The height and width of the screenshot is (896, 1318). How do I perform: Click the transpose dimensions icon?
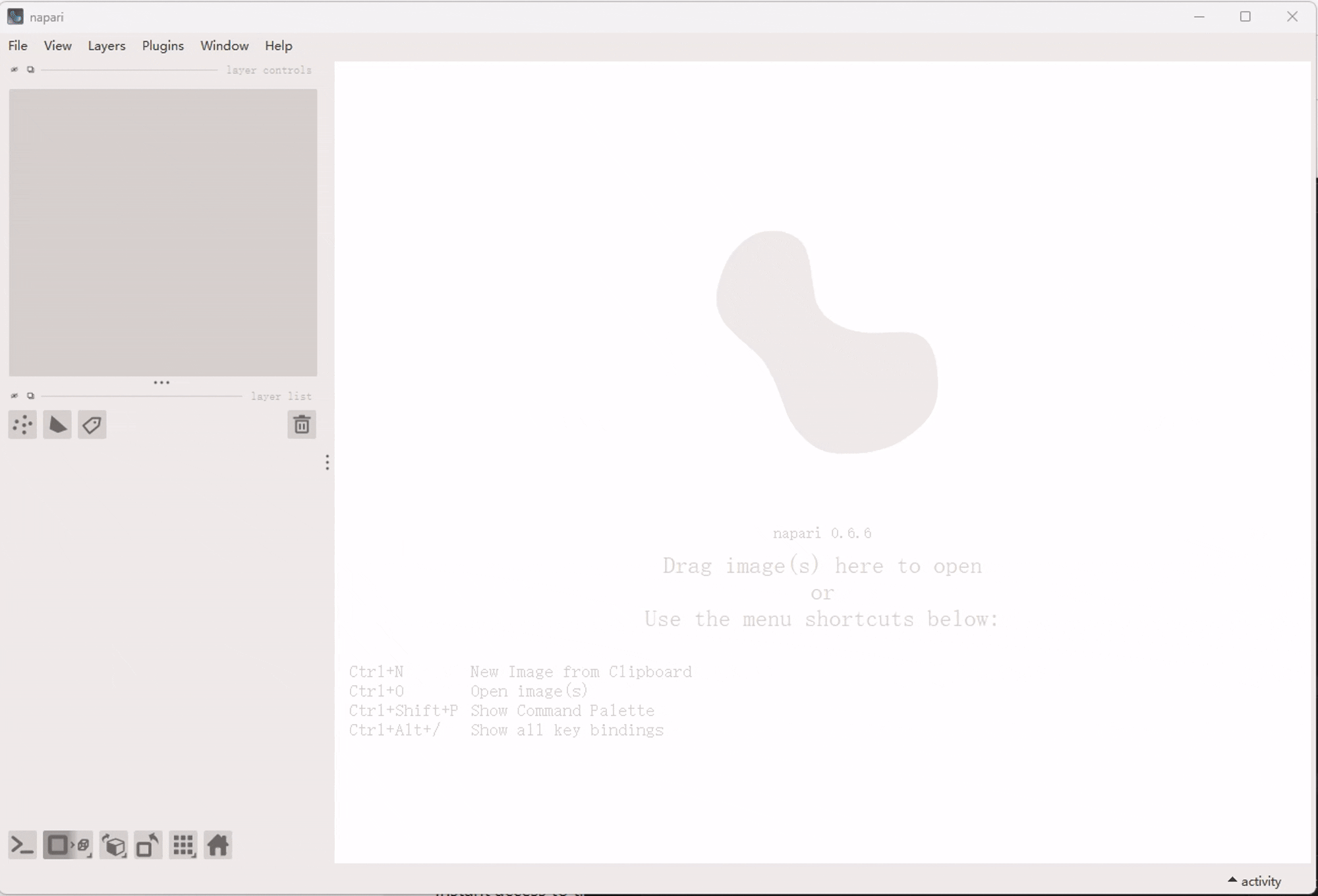[148, 845]
